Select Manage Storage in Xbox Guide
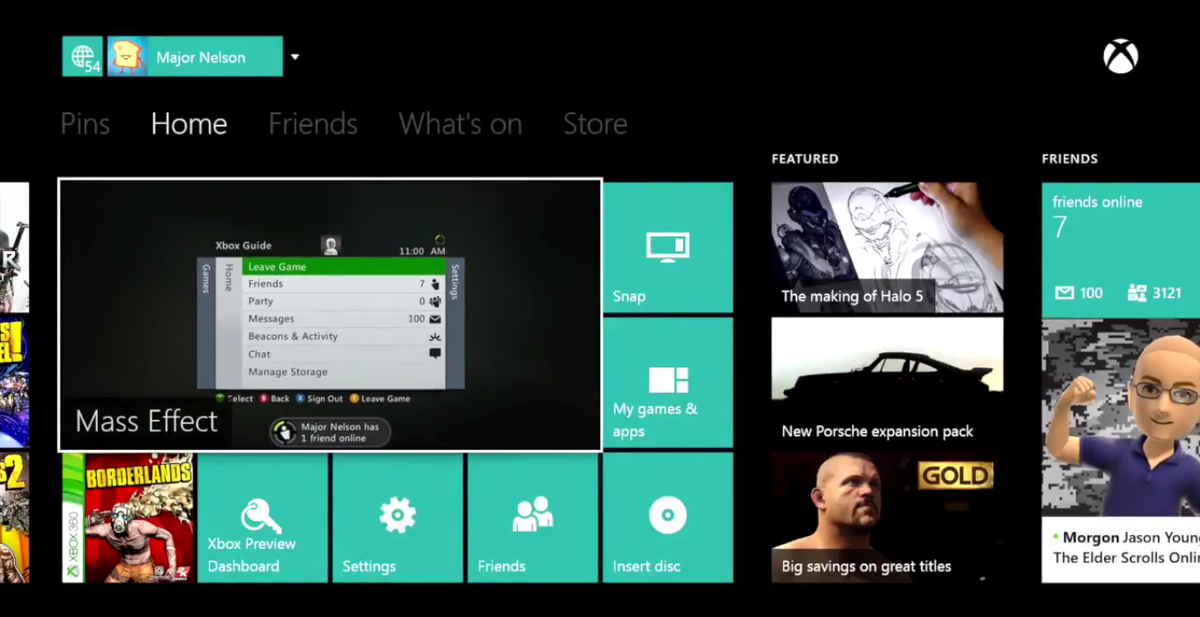Viewport: 1200px width, 617px height. pos(344,372)
